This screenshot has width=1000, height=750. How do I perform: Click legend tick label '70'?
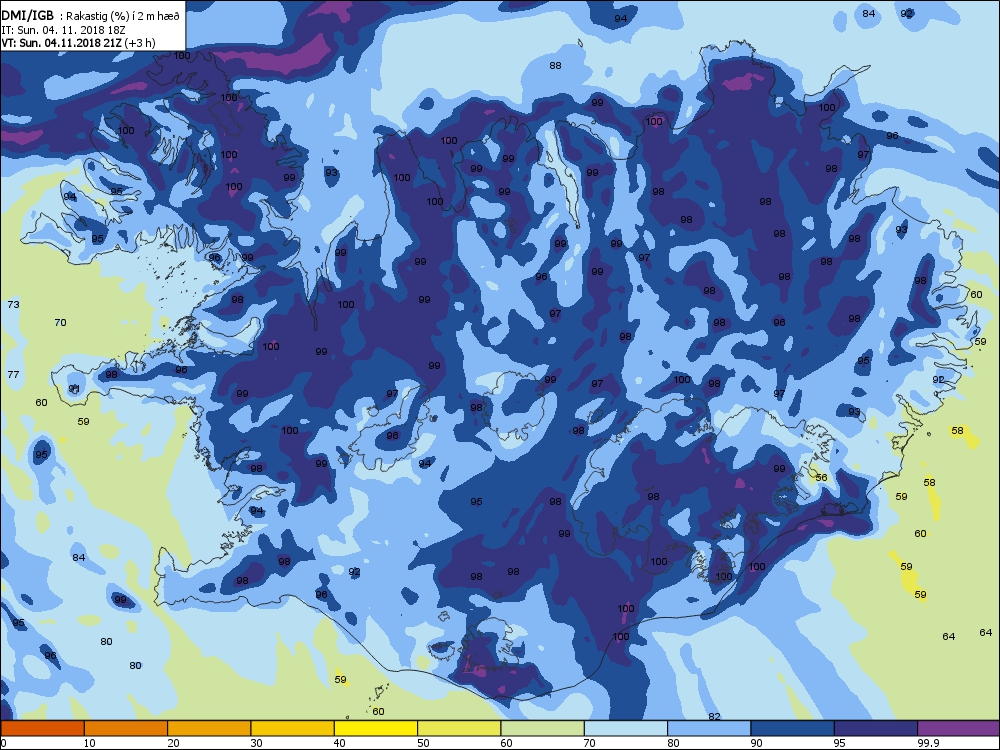click(x=589, y=743)
